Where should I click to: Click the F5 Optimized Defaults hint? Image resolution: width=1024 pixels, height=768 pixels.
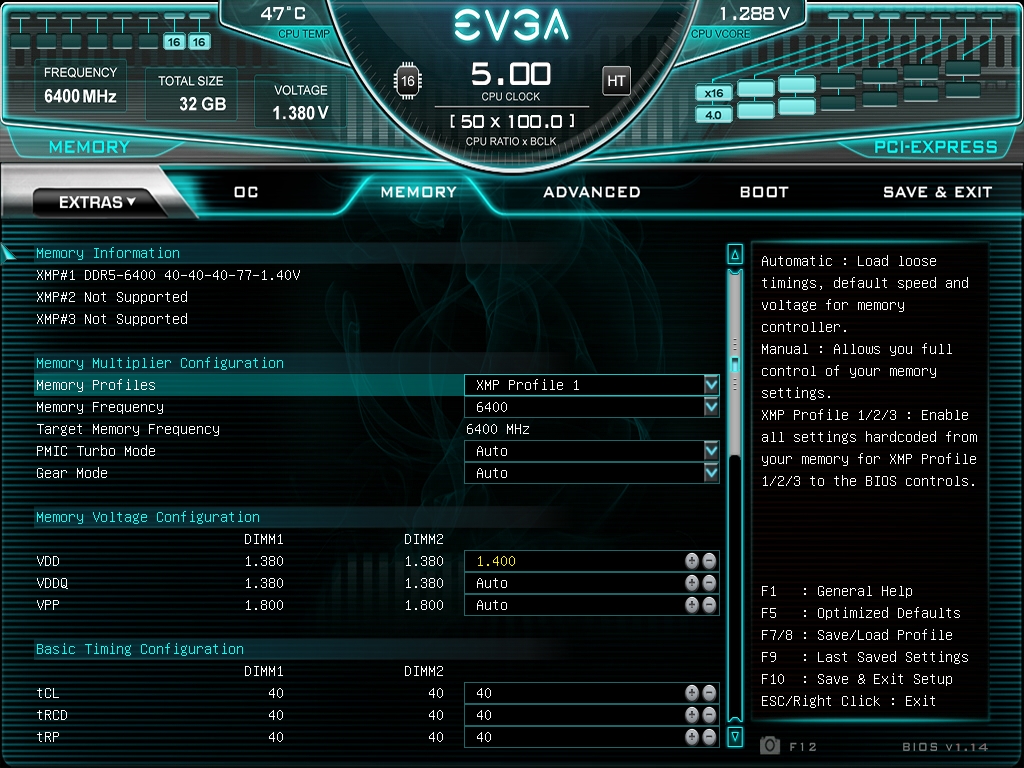861,613
